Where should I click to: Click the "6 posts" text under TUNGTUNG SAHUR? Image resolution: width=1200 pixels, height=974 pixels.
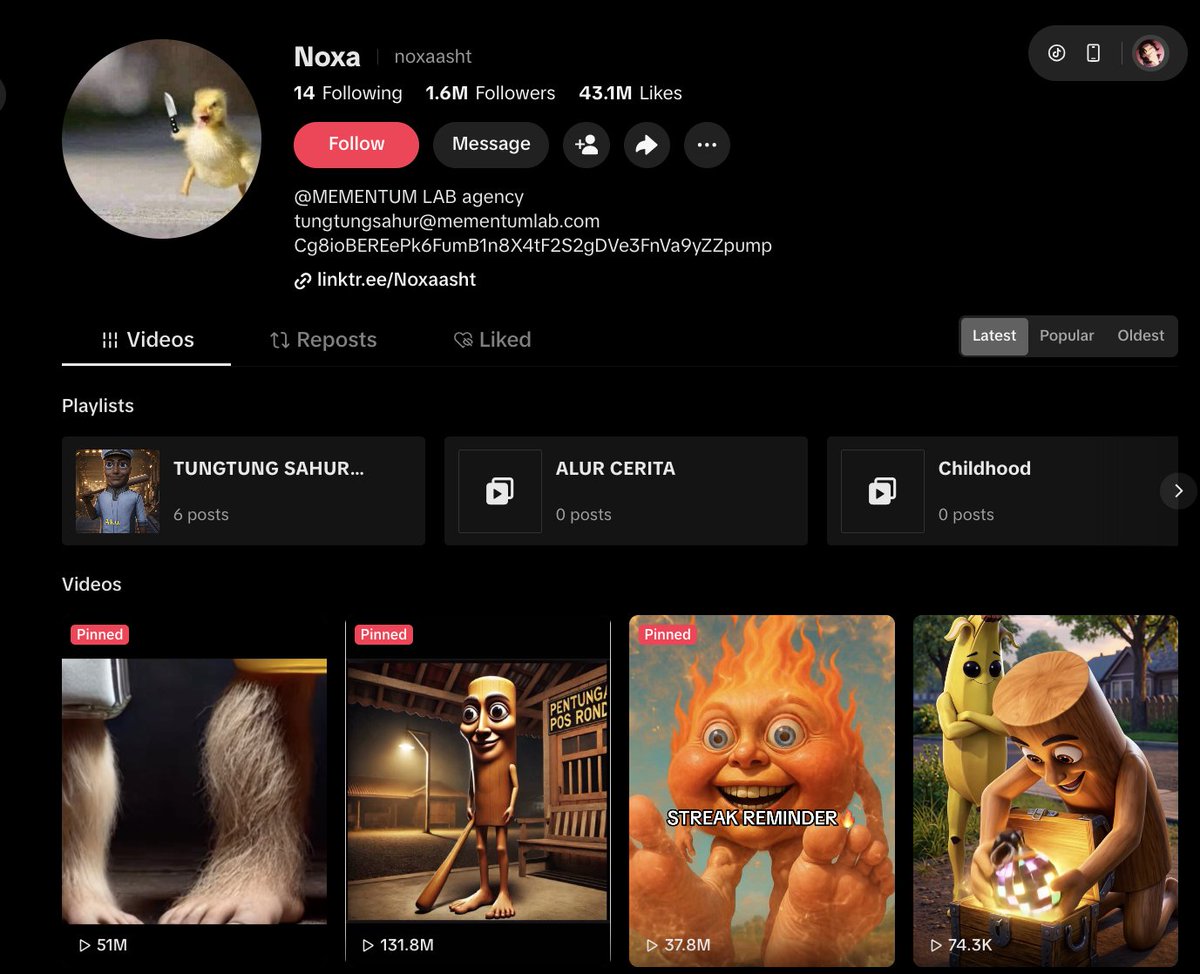pyautogui.click(x=201, y=515)
